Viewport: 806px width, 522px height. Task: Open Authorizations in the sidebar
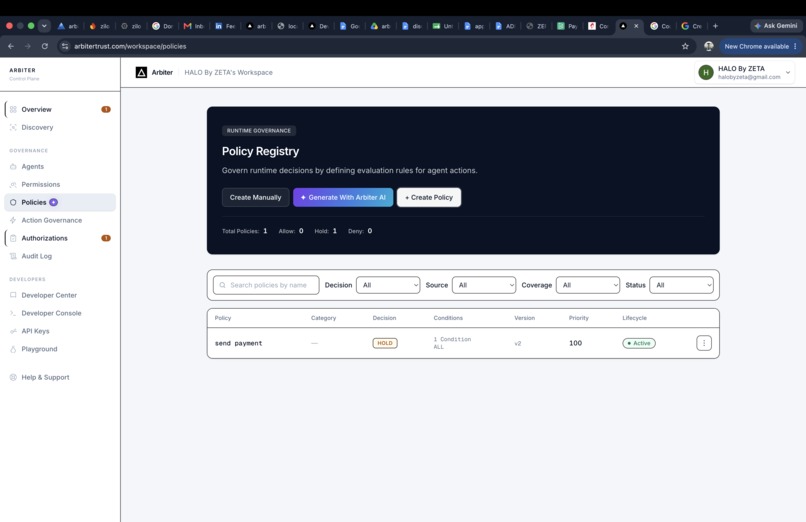pos(60,238)
